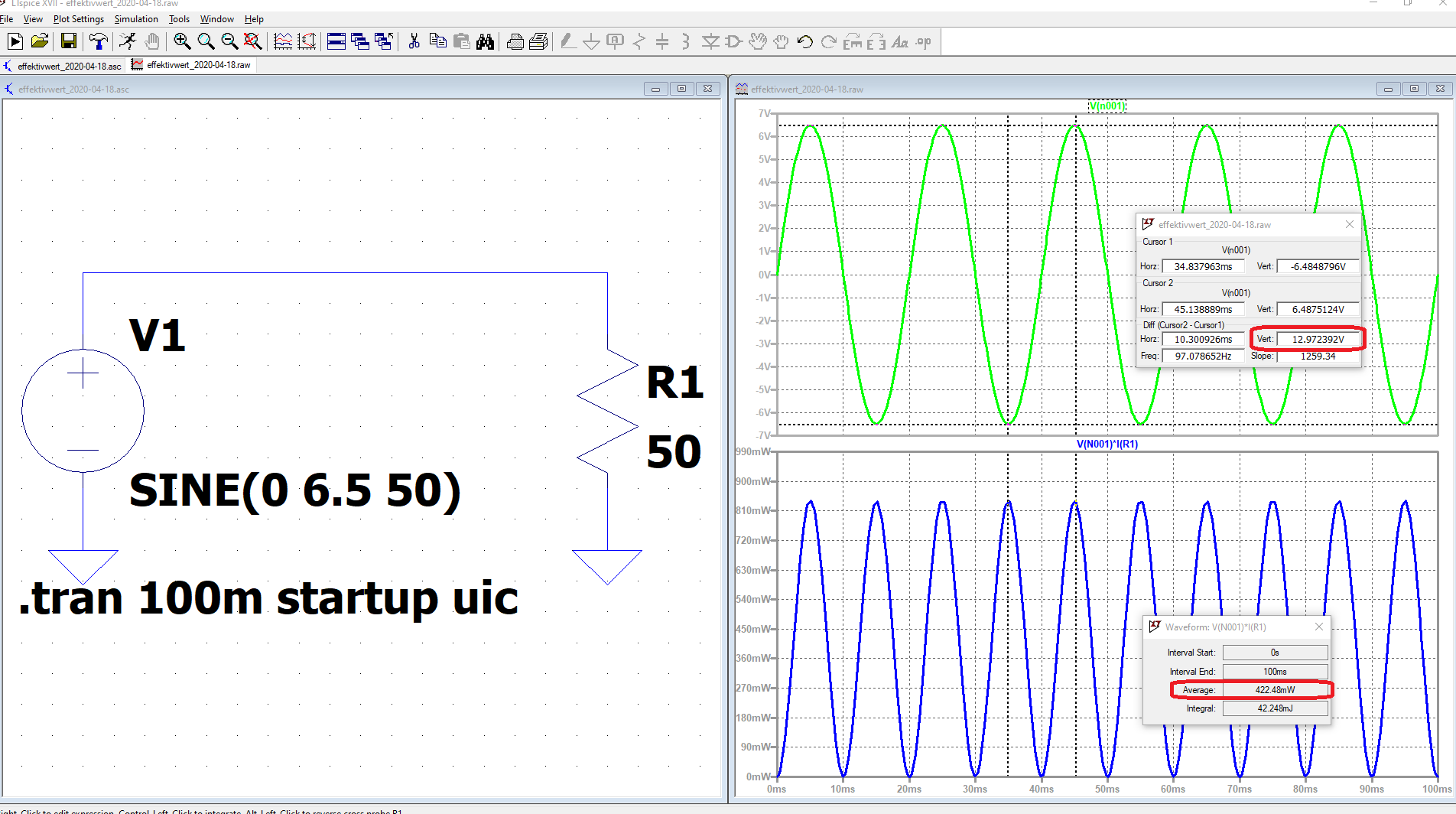Click the .tran 100m startup uic directive
The width and height of the screenshot is (1456, 814).
[x=268, y=598]
